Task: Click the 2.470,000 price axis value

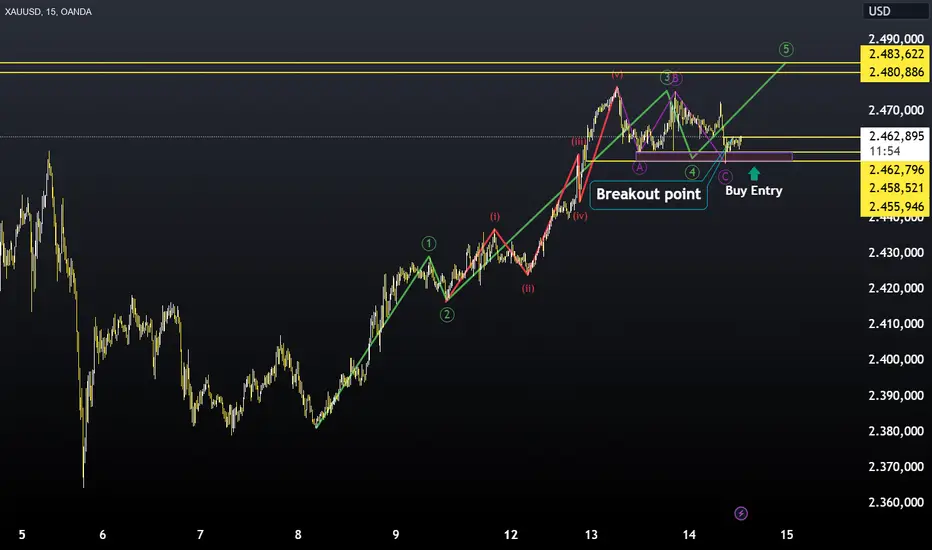Action: coord(896,110)
